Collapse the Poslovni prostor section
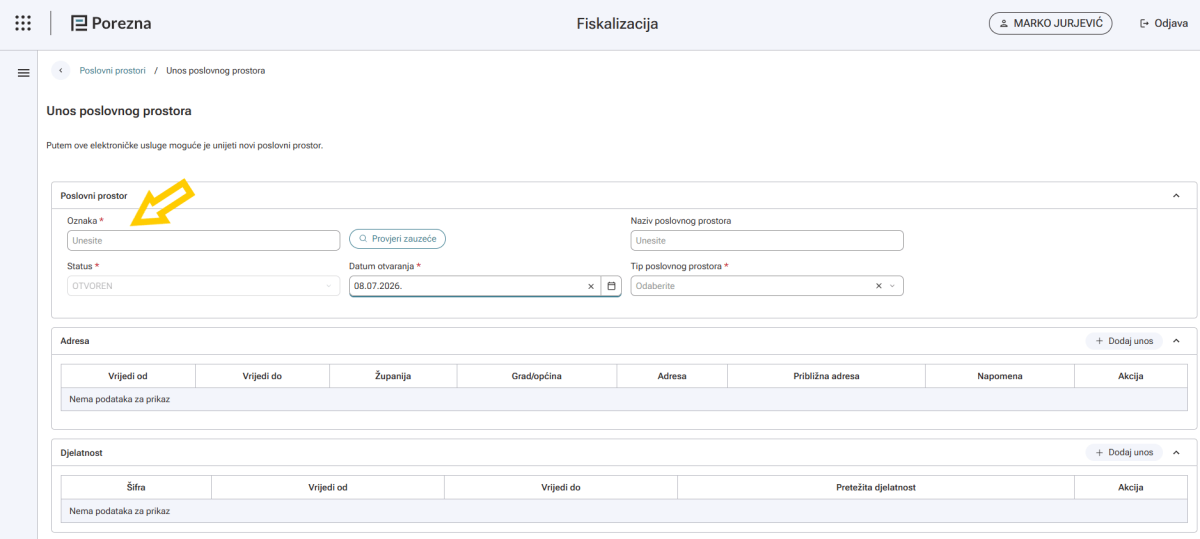The image size is (1200, 539). pos(1176,196)
